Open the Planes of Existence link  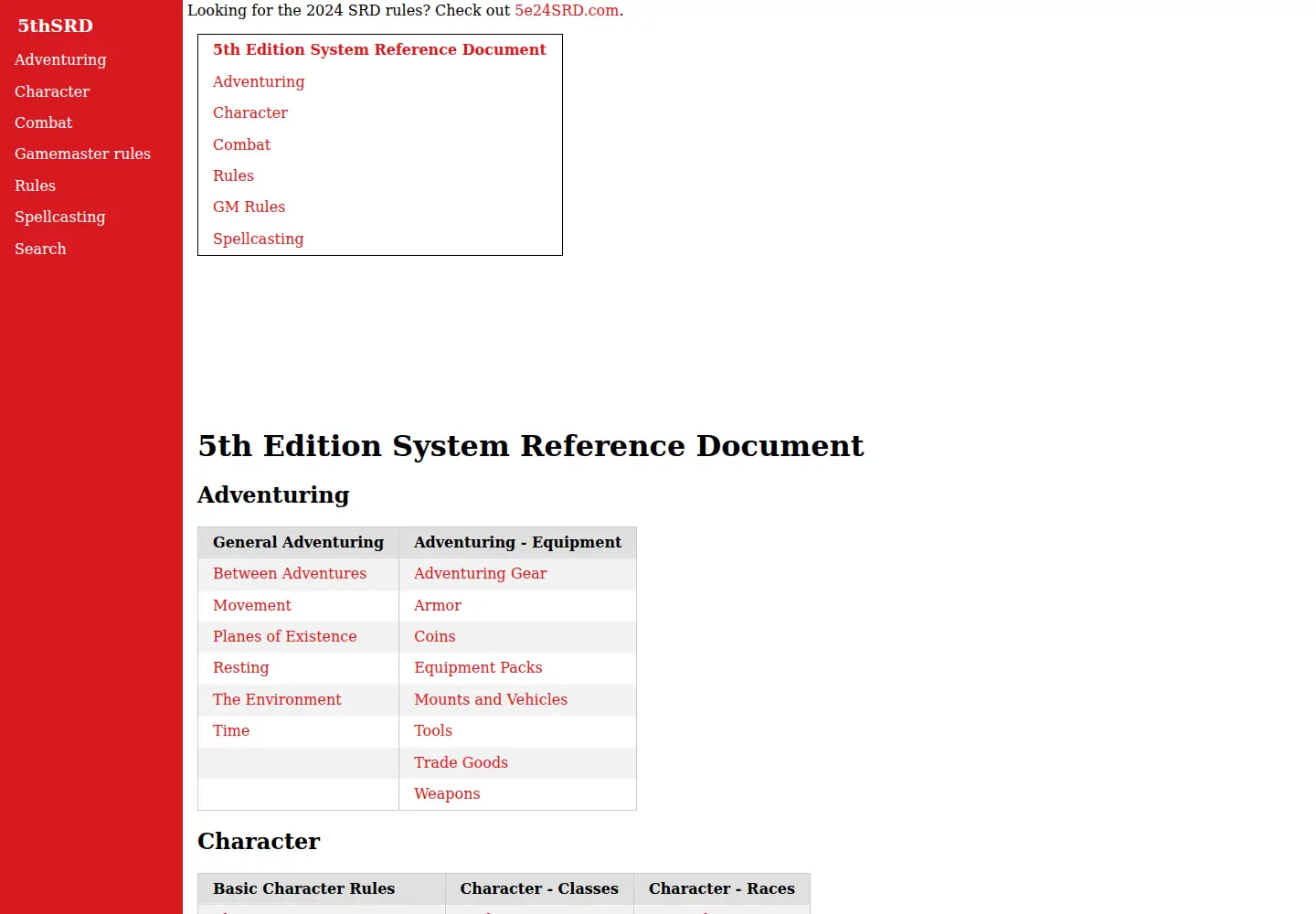coord(284,636)
